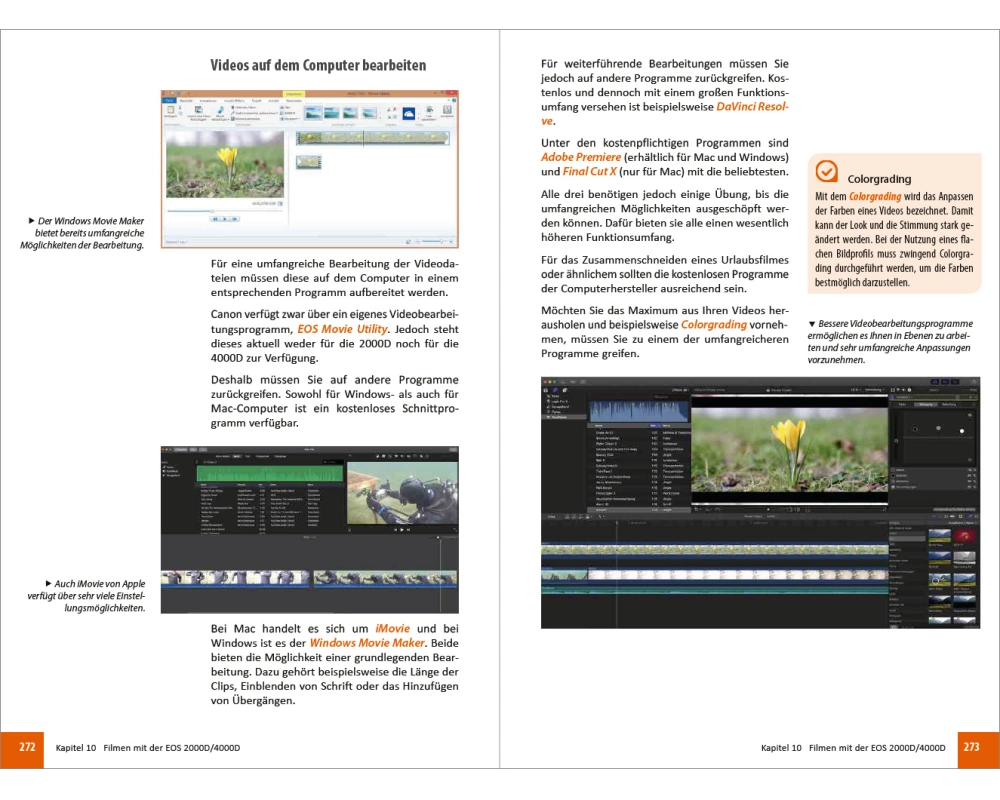The width and height of the screenshot is (1000, 800).
Task: Select Audio tab in iMovie browser
Action: coord(236,455)
